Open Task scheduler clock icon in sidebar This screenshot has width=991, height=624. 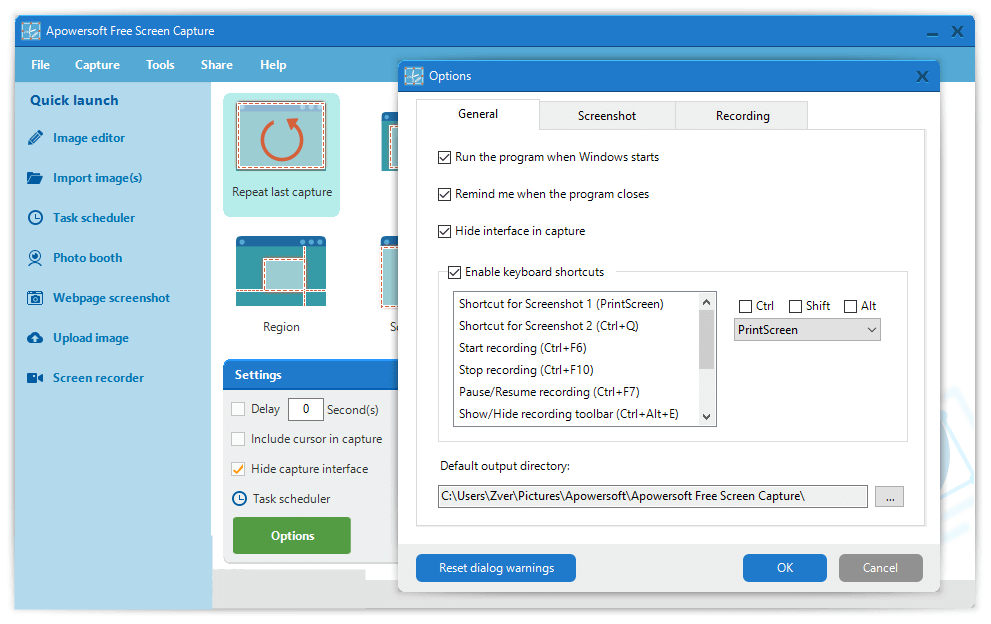[36, 218]
